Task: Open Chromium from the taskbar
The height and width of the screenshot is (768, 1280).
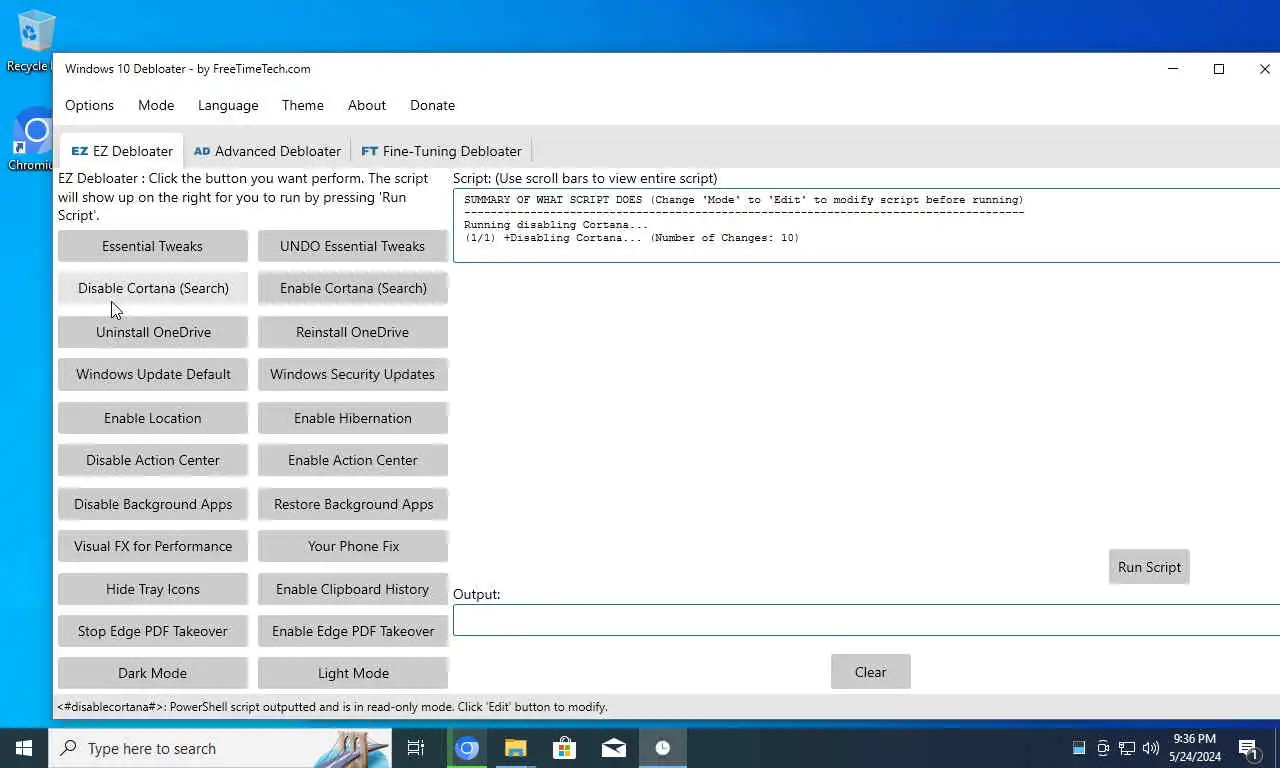Action: point(467,748)
